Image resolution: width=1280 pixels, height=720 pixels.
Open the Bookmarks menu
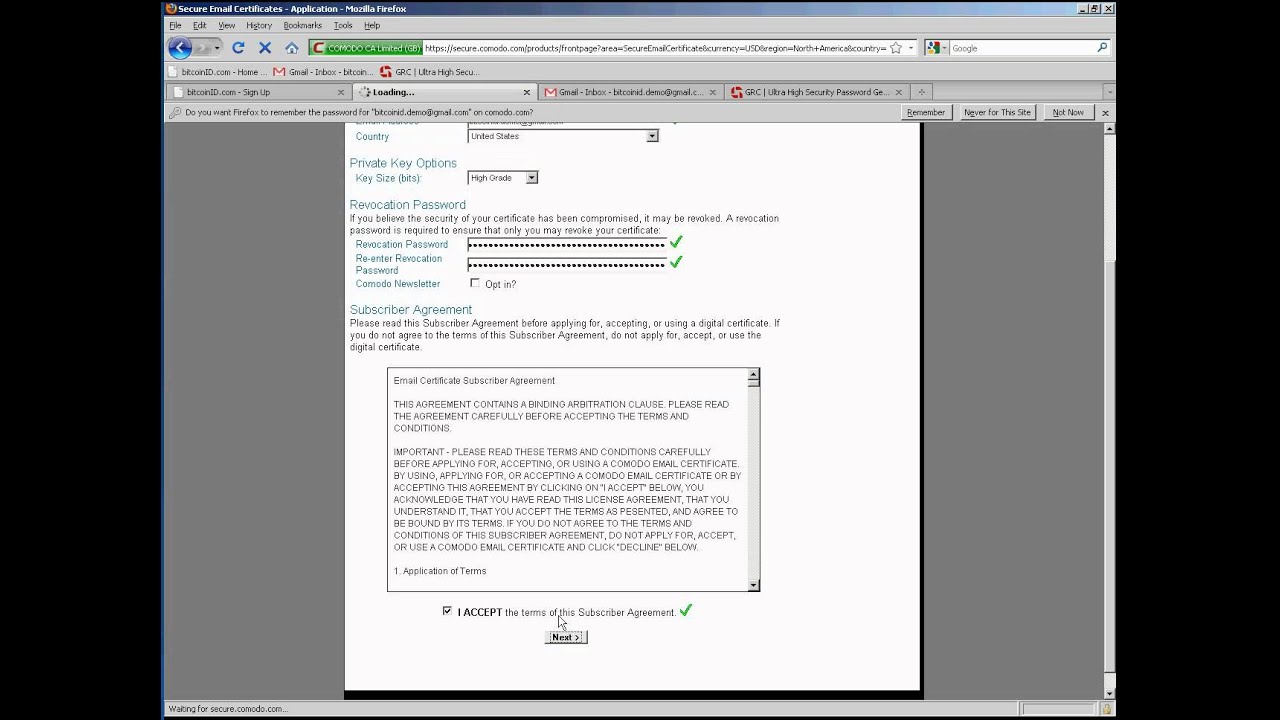302,25
